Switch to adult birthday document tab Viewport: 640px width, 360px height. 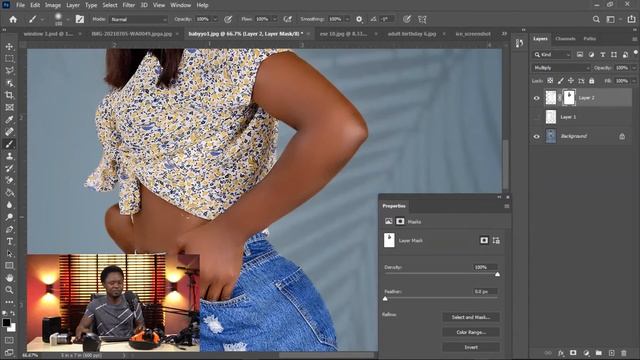412,34
